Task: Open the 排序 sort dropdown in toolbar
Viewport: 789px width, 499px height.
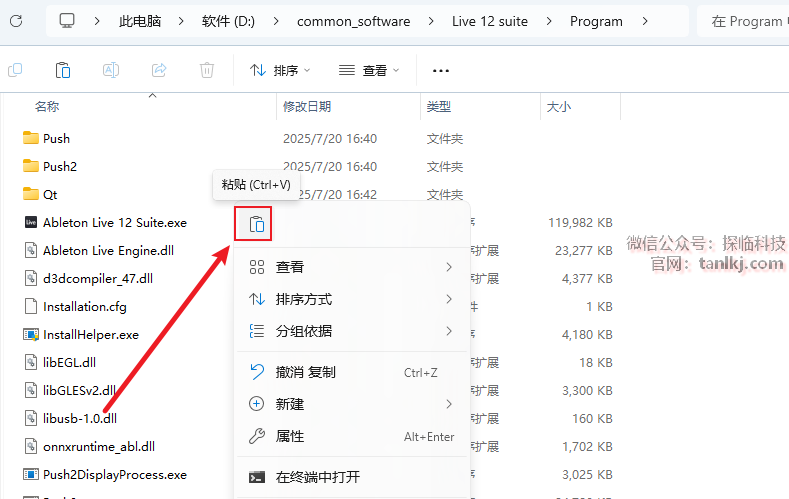Action: tap(280, 70)
